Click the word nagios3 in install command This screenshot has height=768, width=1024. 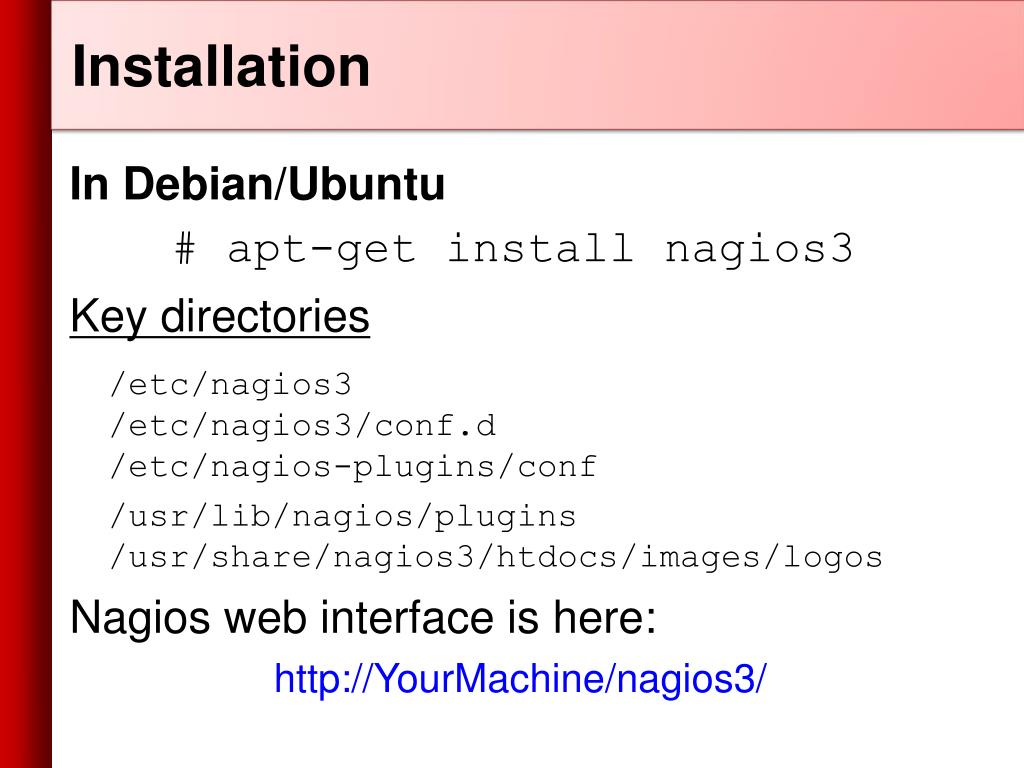coord(759,250)
